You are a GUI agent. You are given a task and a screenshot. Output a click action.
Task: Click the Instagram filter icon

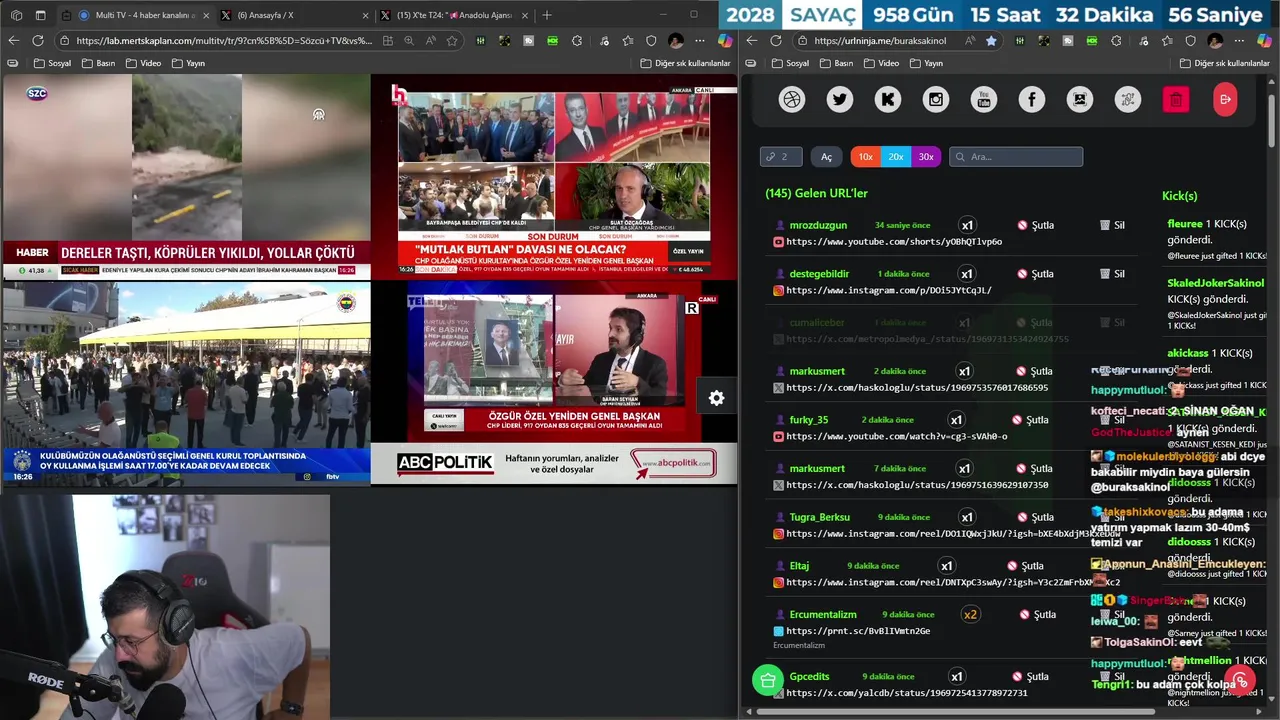pyautogui.click(x=936, y=99)
